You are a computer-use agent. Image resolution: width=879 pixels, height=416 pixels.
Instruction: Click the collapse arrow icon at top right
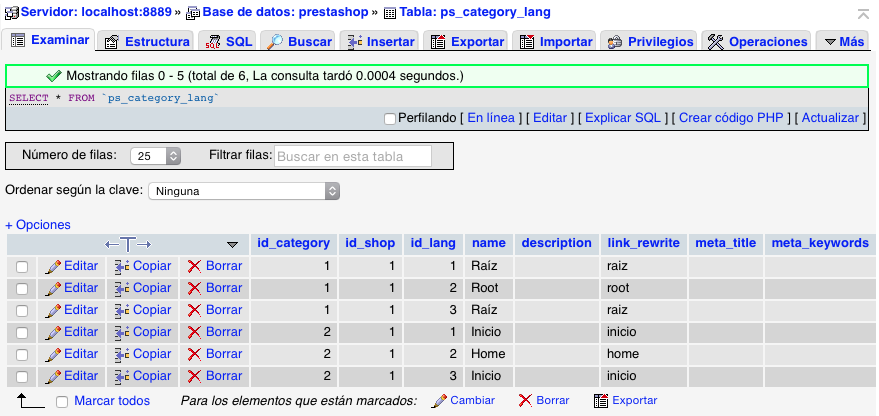coord(863,14)
